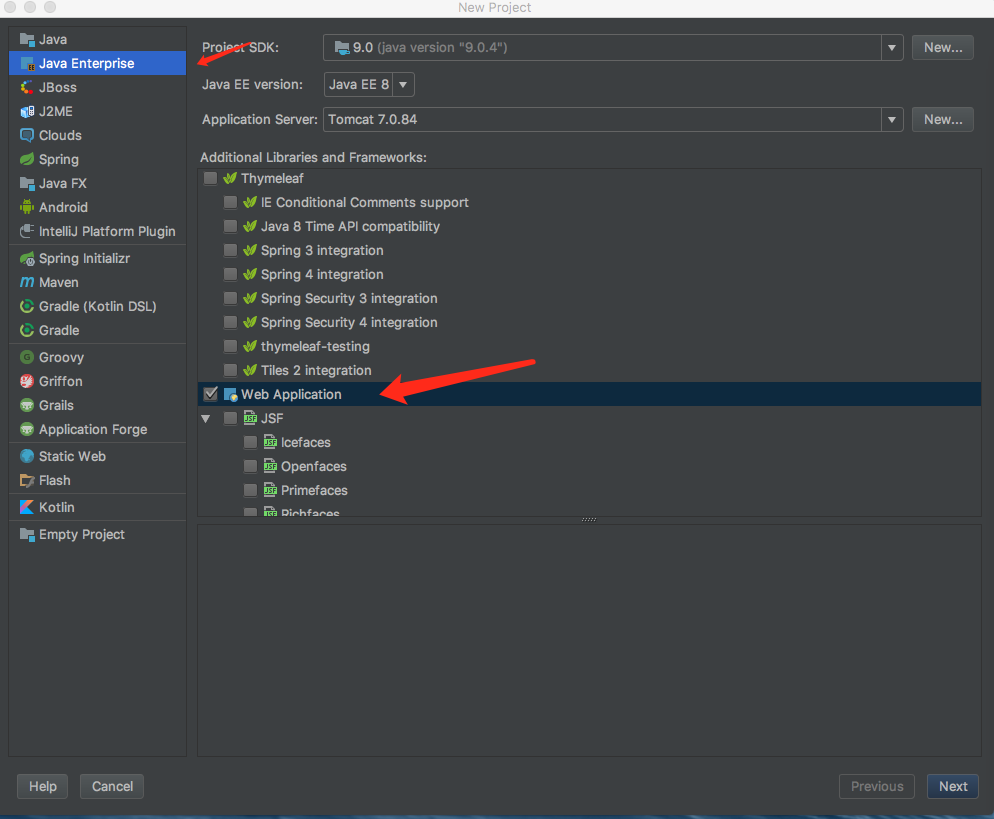The height and width of the screenshot is (819, 994).
Task: Click the Web Application framework icon
Action: 231,394
